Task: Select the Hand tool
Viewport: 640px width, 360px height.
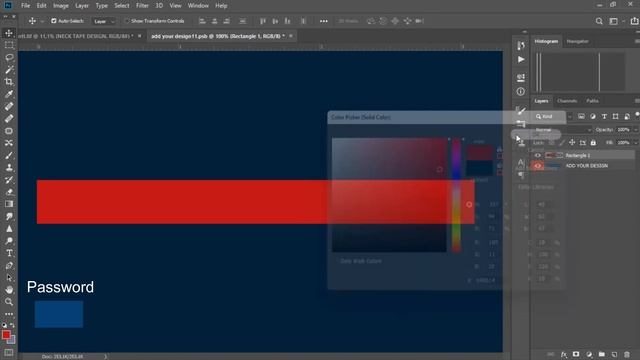Action: pos(9,290)
